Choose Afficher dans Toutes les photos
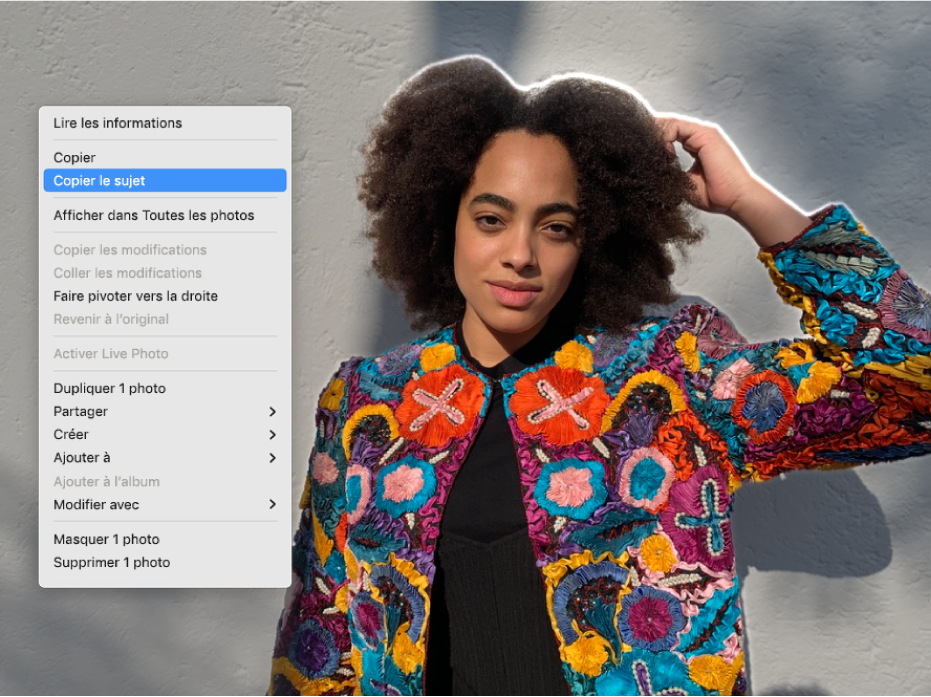The height and width of the screenshot is (697, 931). (x=153, y=215)
